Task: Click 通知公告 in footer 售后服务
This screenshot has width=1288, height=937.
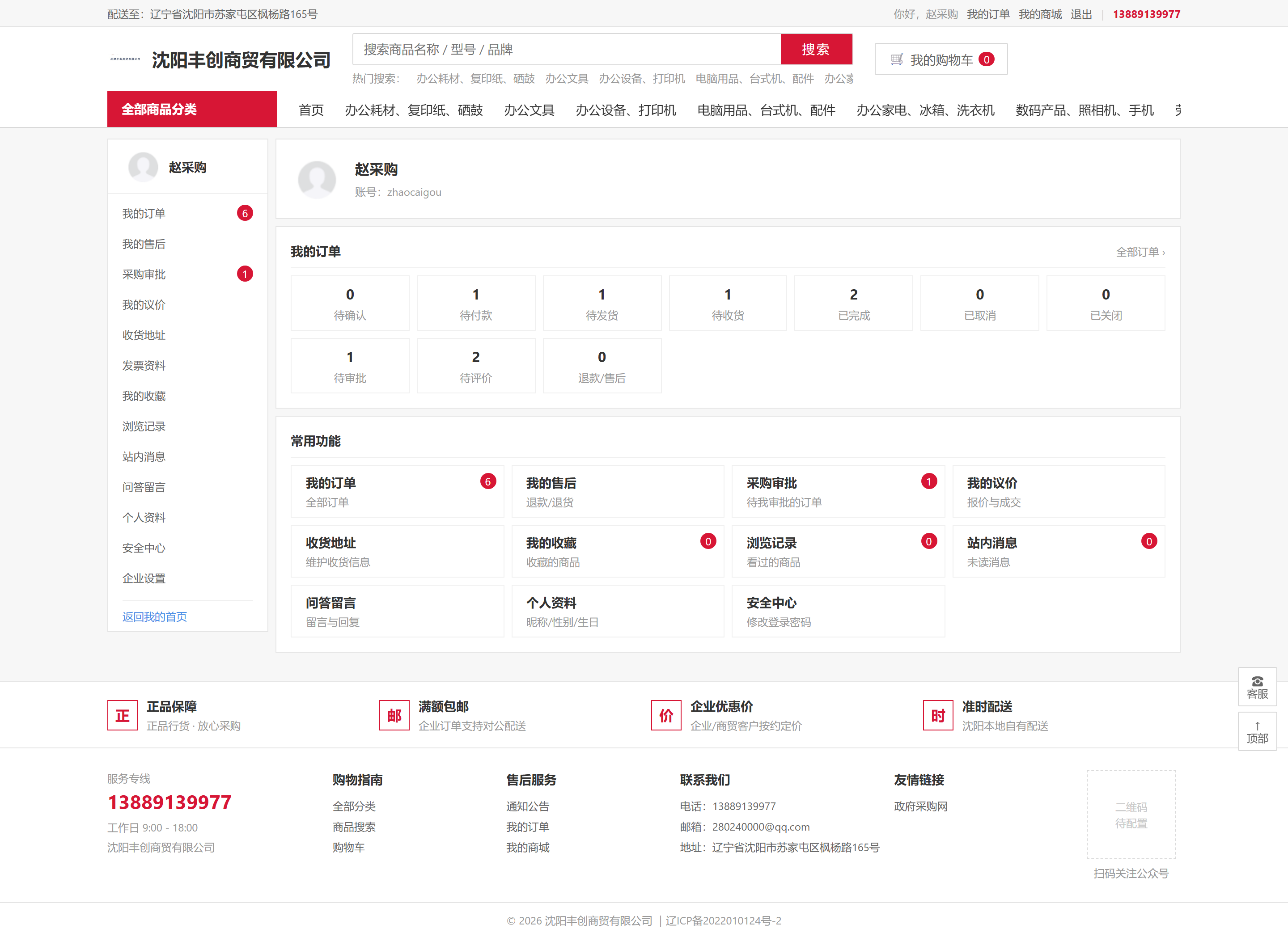Action: coord(528,806)
